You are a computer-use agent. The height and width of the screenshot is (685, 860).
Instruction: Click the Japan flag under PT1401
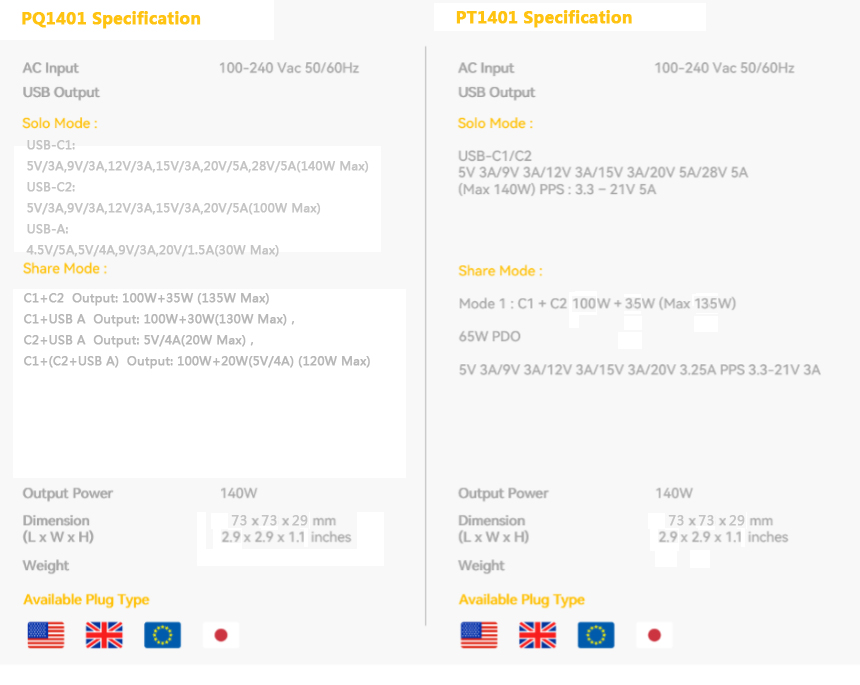click(x=654, y=635)
